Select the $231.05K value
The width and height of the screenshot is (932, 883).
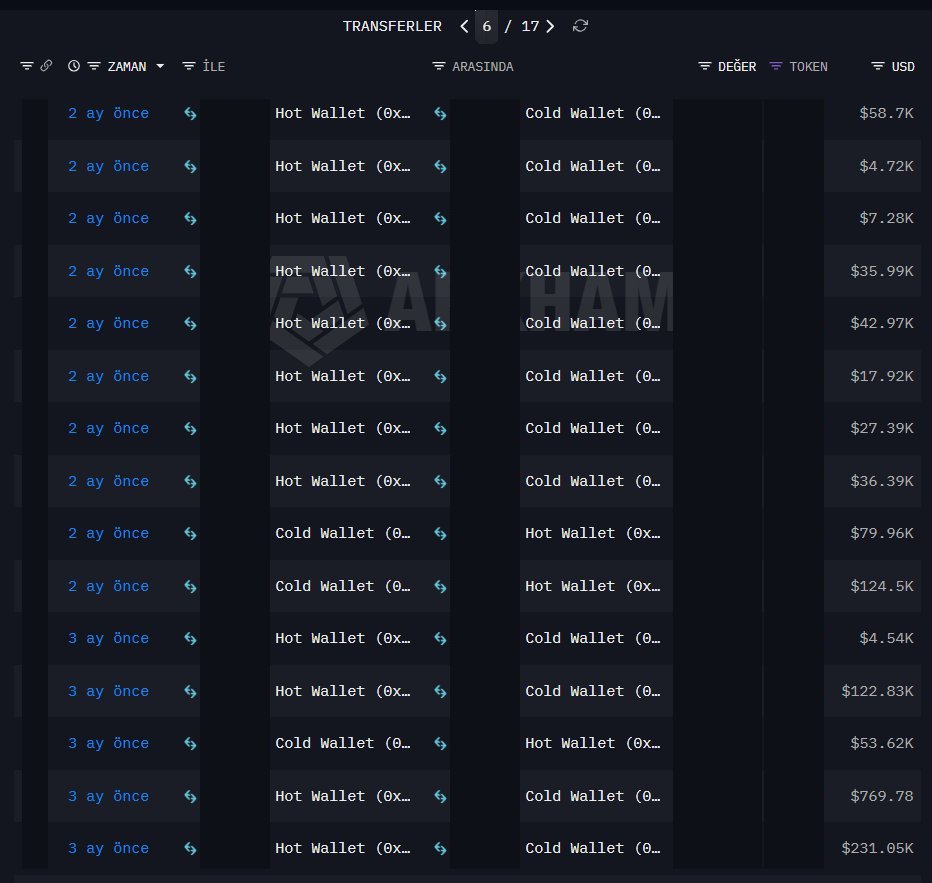point(877,848)
